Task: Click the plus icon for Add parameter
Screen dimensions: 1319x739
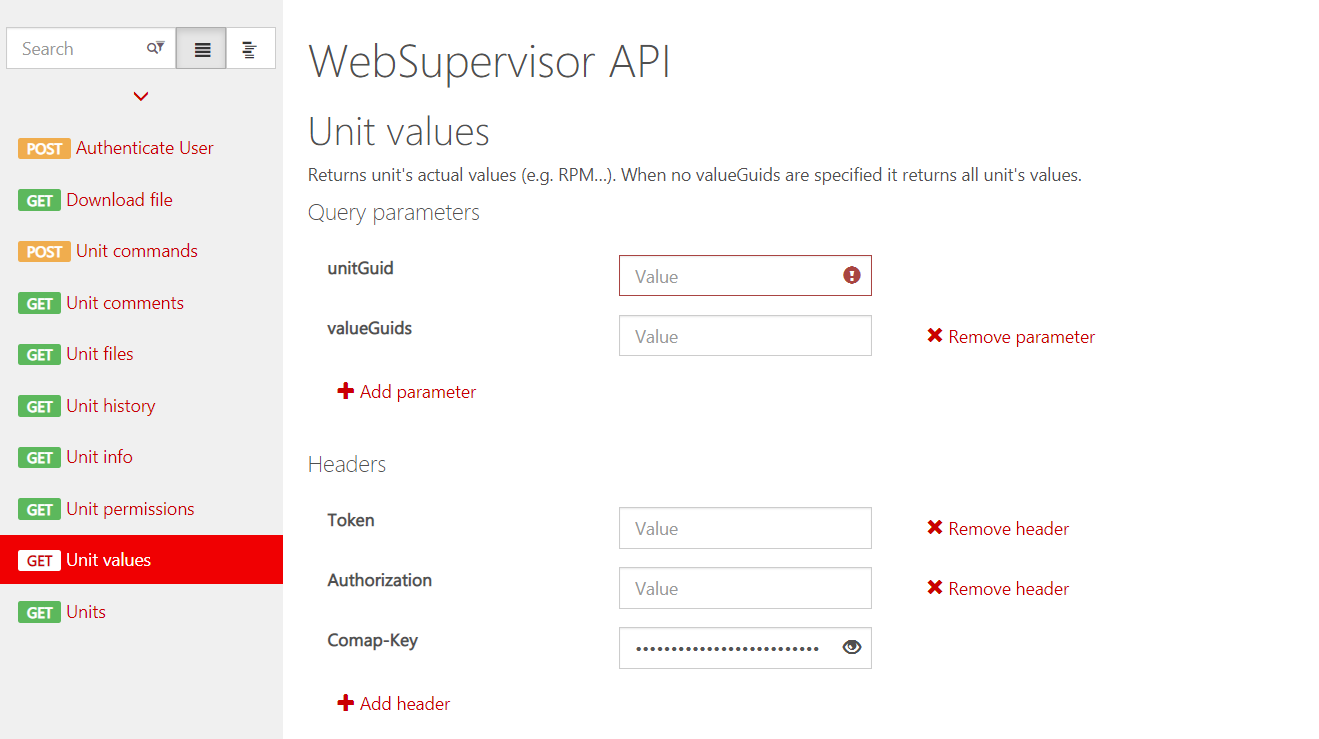Action: [x=346, y=391]
